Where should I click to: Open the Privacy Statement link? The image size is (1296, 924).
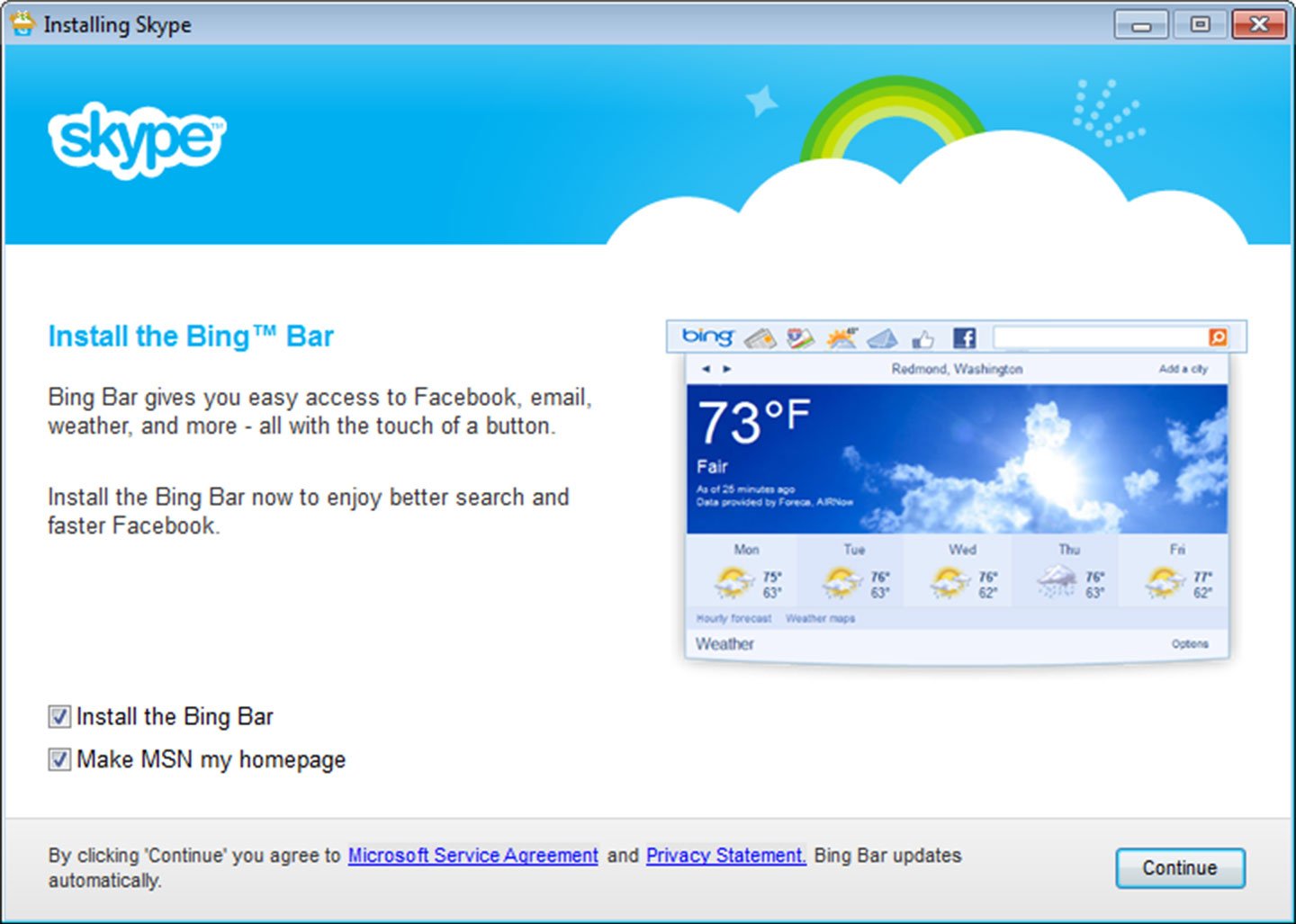725,856
